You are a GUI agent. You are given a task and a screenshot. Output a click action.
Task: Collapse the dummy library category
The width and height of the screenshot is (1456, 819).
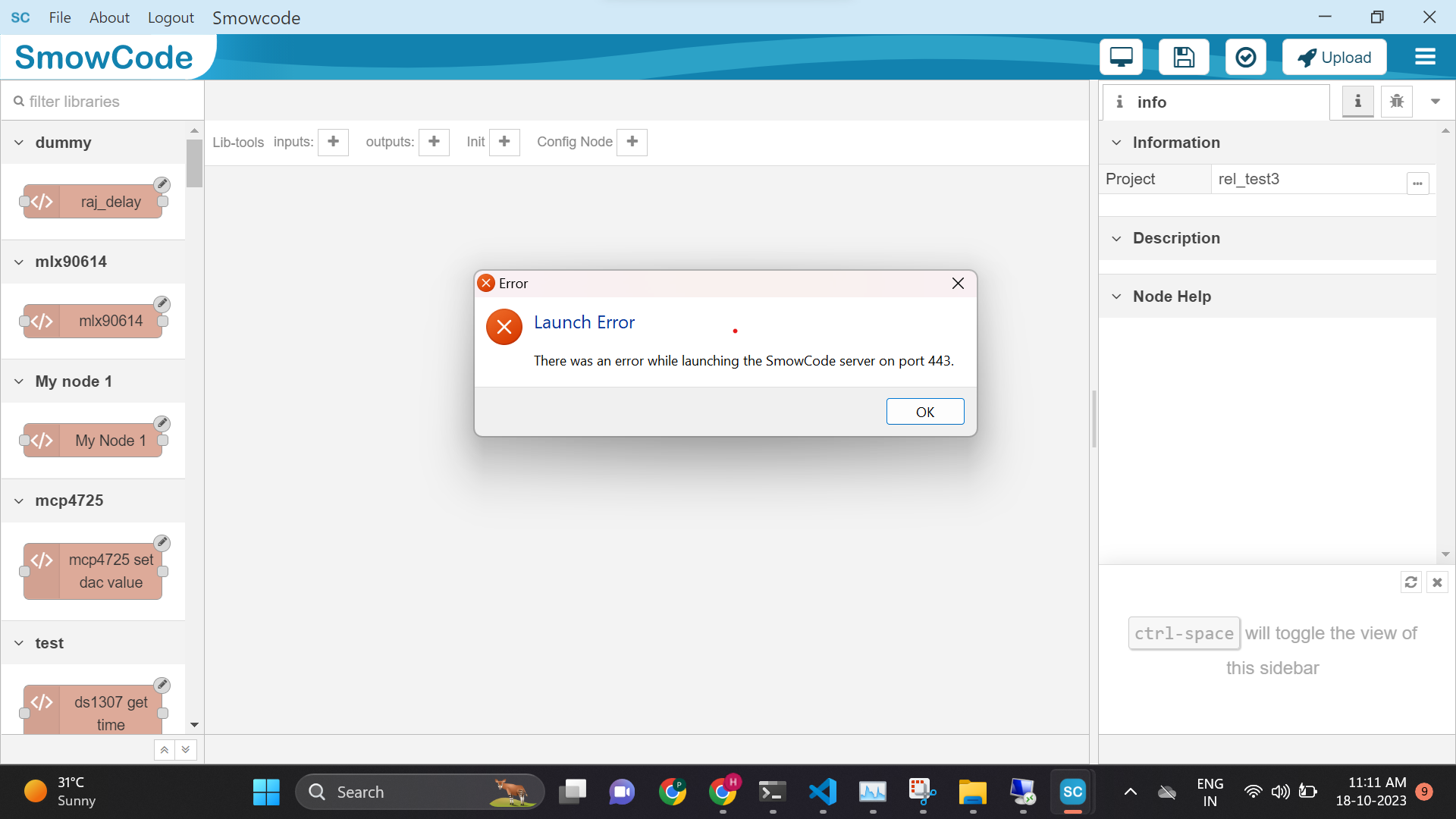coord(19,143)
